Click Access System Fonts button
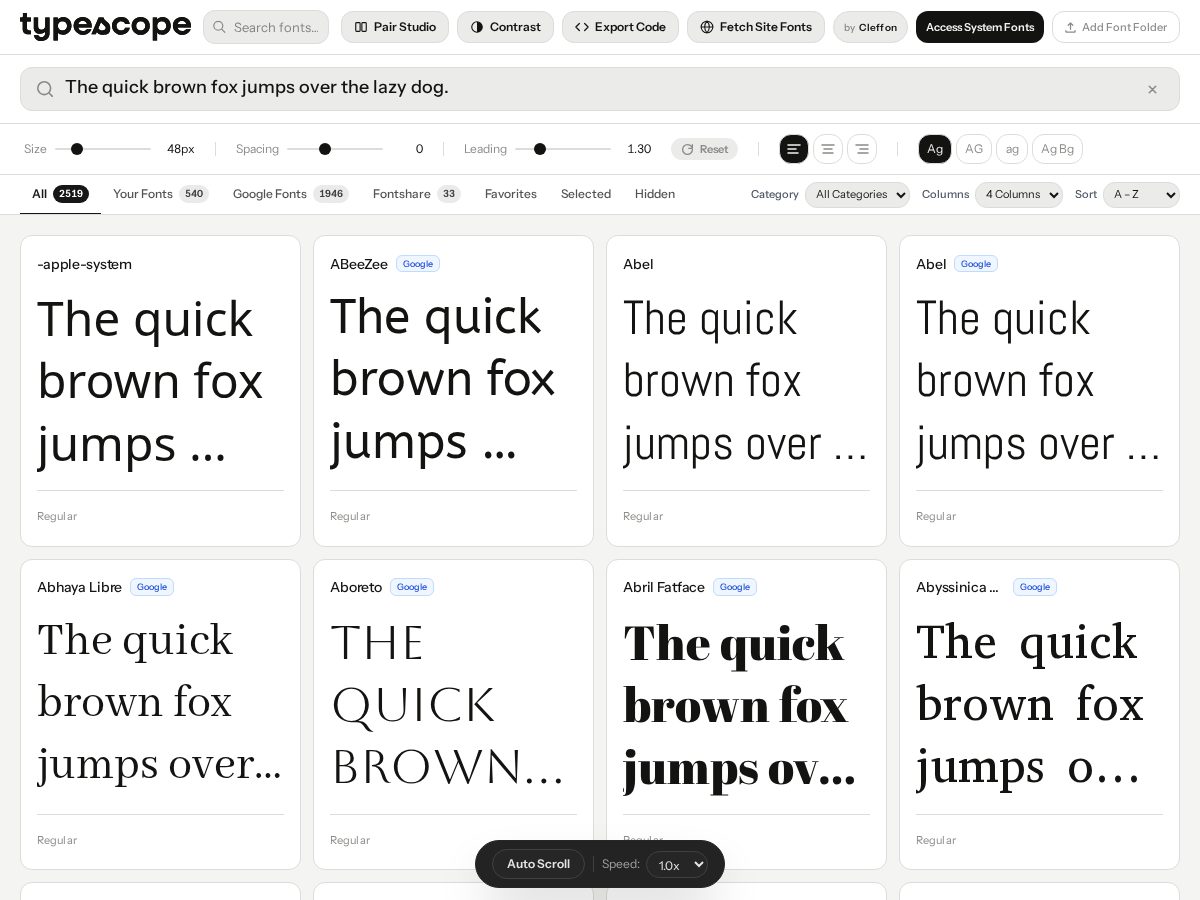The width and height of the screenshot is (1200, 900). click(980, 27)
